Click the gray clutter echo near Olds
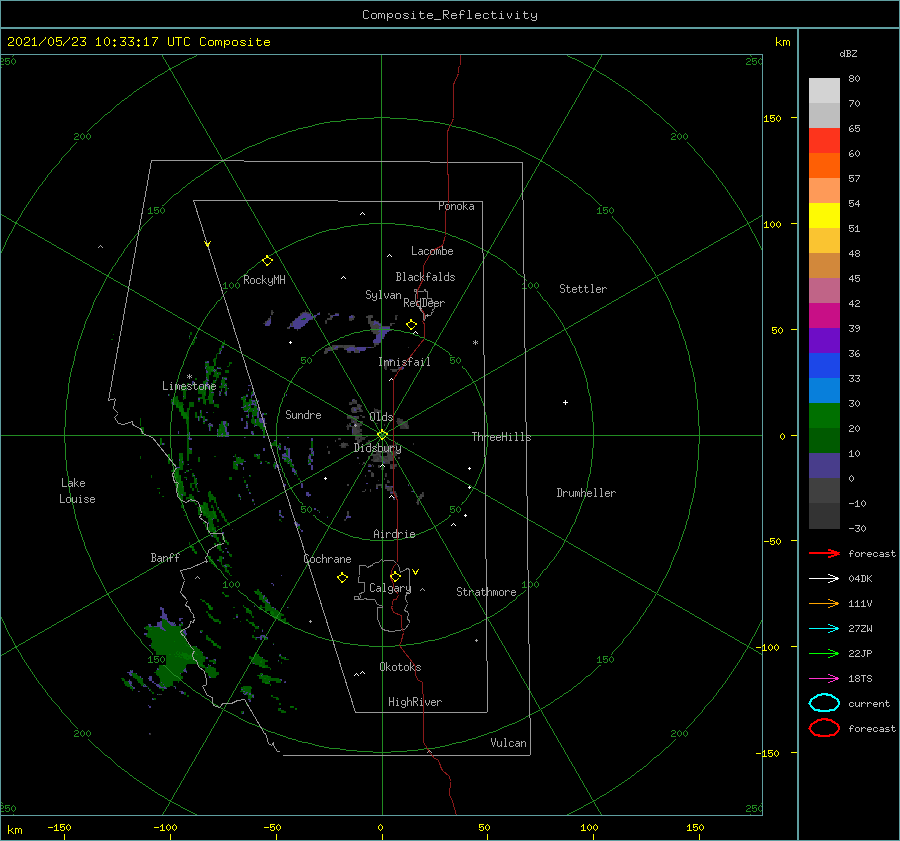The height and width of the screenshot is (841, 900). tap(356, 418)
